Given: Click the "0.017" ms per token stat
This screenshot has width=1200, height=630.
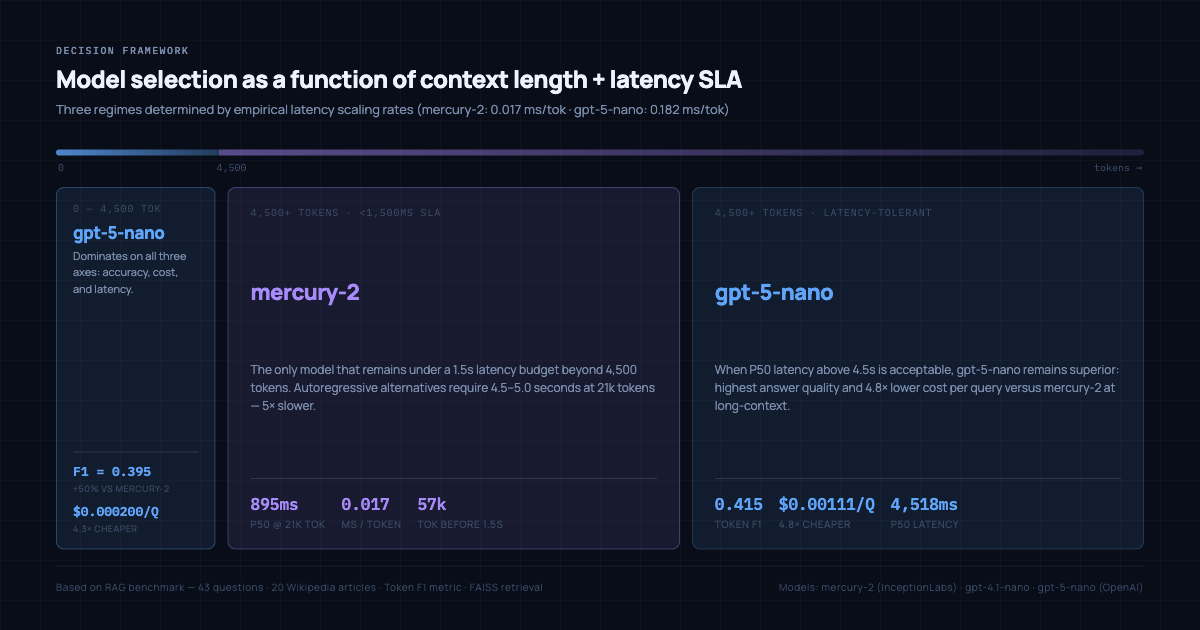Looking at the screenshot, I should 365,505.
